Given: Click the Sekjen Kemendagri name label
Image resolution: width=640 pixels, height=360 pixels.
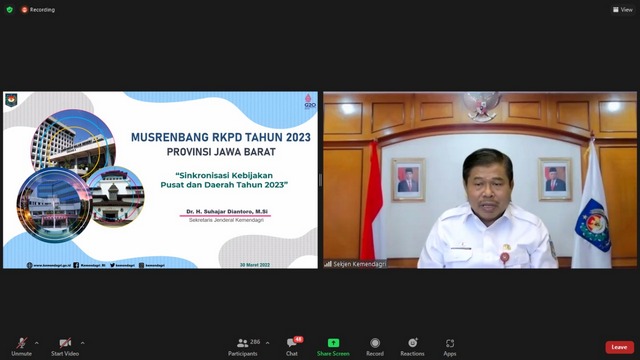Looking at the screenshot, I should 359,264.
